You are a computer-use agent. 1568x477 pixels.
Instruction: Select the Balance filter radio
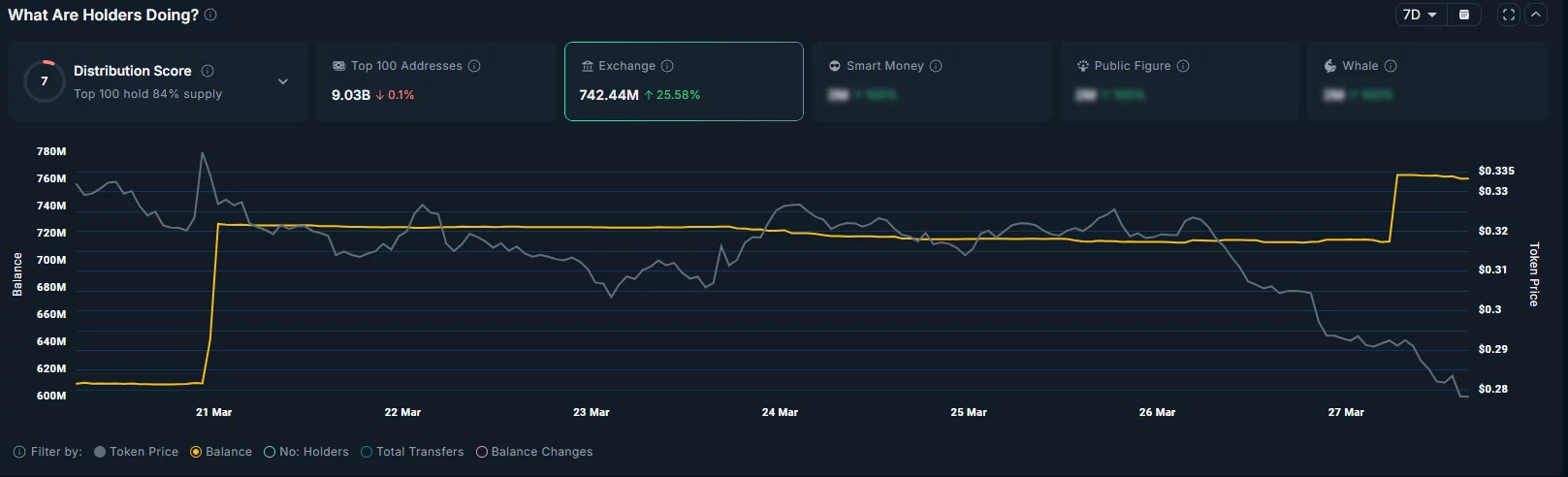(196, 452)
